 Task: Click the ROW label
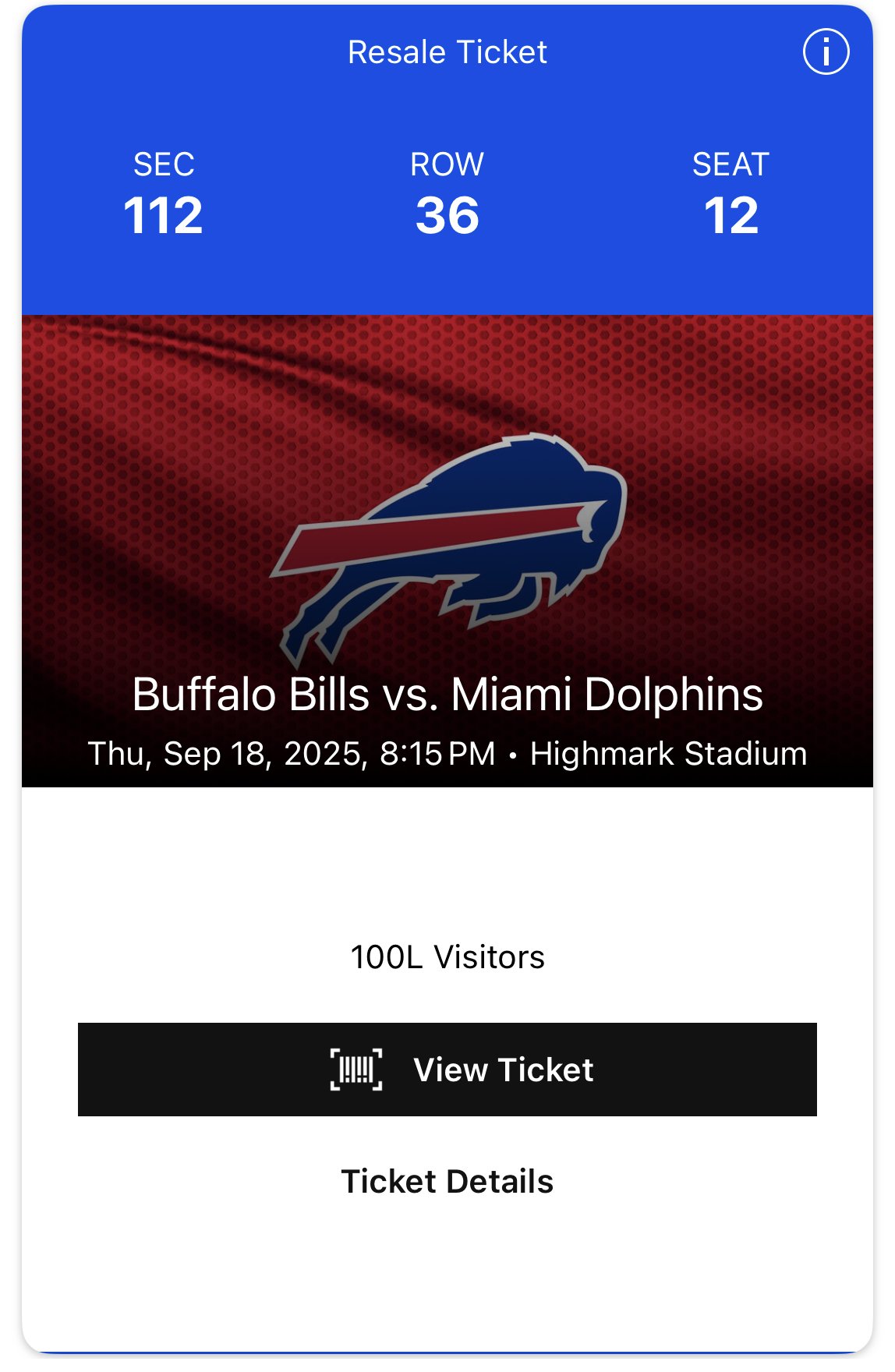pos(447,164)
